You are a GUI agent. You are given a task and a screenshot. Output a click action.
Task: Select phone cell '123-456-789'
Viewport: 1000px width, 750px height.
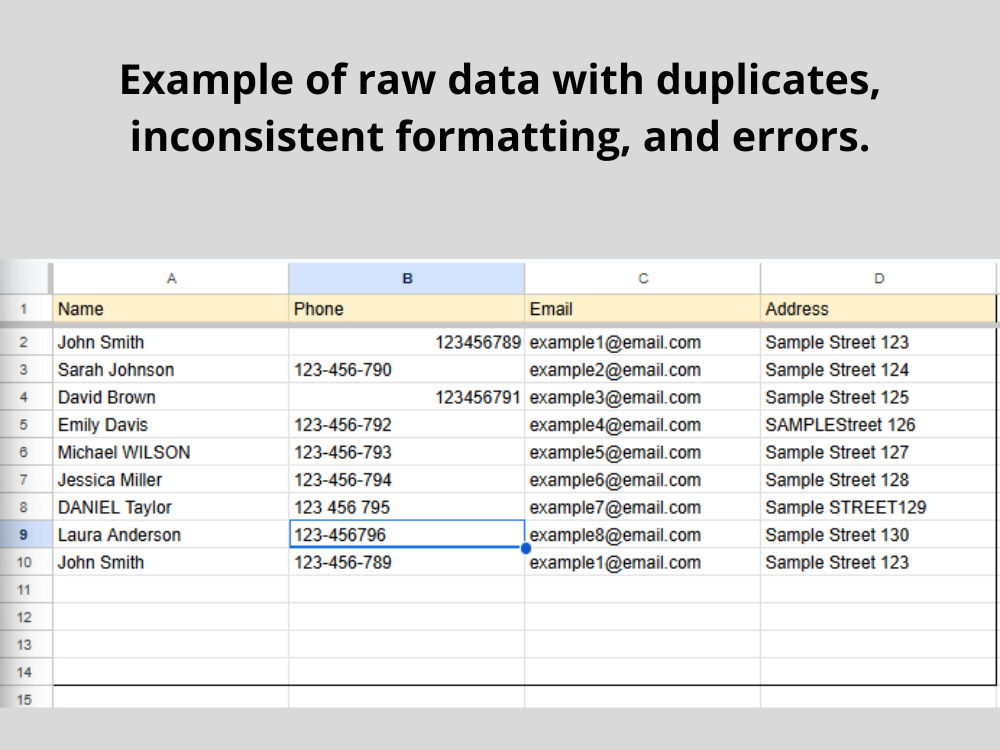pos(407,562)
